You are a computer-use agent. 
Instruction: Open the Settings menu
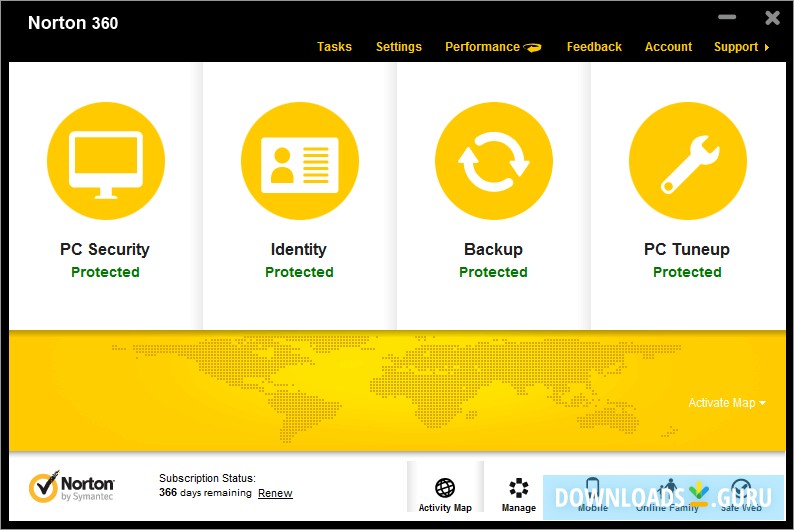point(399,47)
